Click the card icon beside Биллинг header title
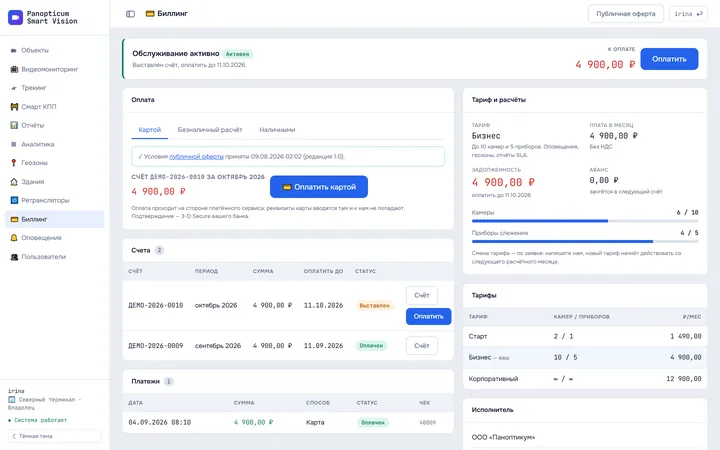 [150, 14]
